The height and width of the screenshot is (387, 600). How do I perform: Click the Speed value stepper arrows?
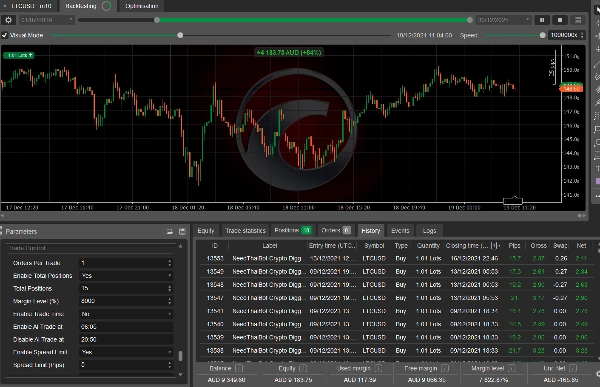[x=582, y=35]
